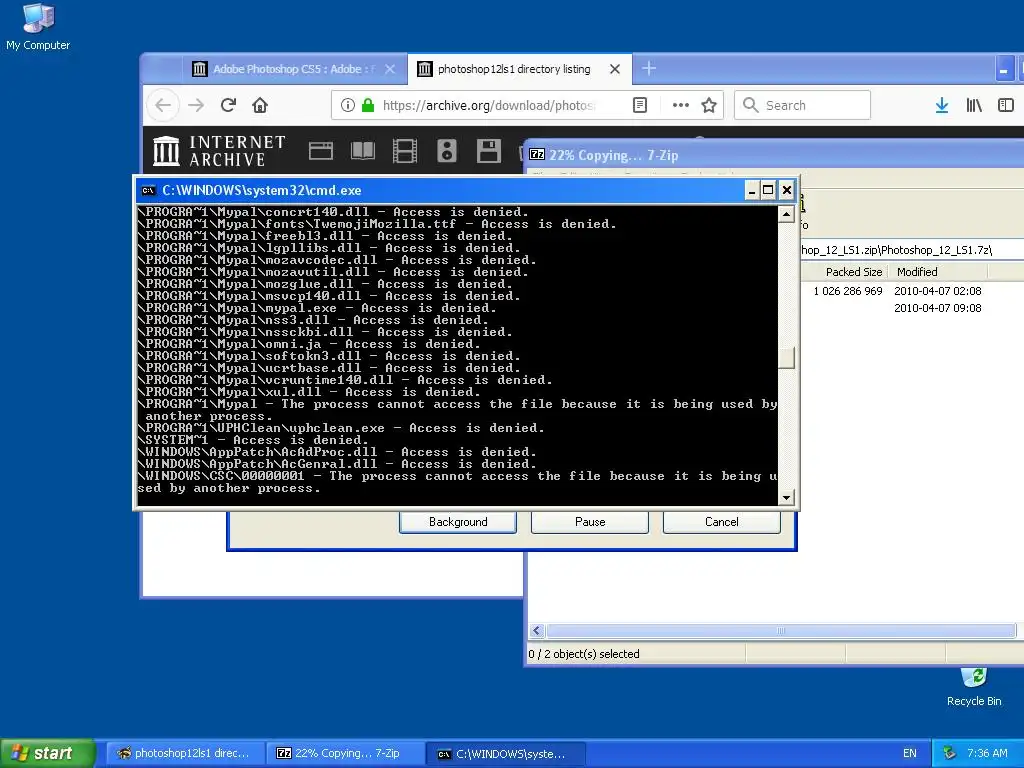Open the Windows start menu
Screen dimensions: 1024x768
[48, 753]
